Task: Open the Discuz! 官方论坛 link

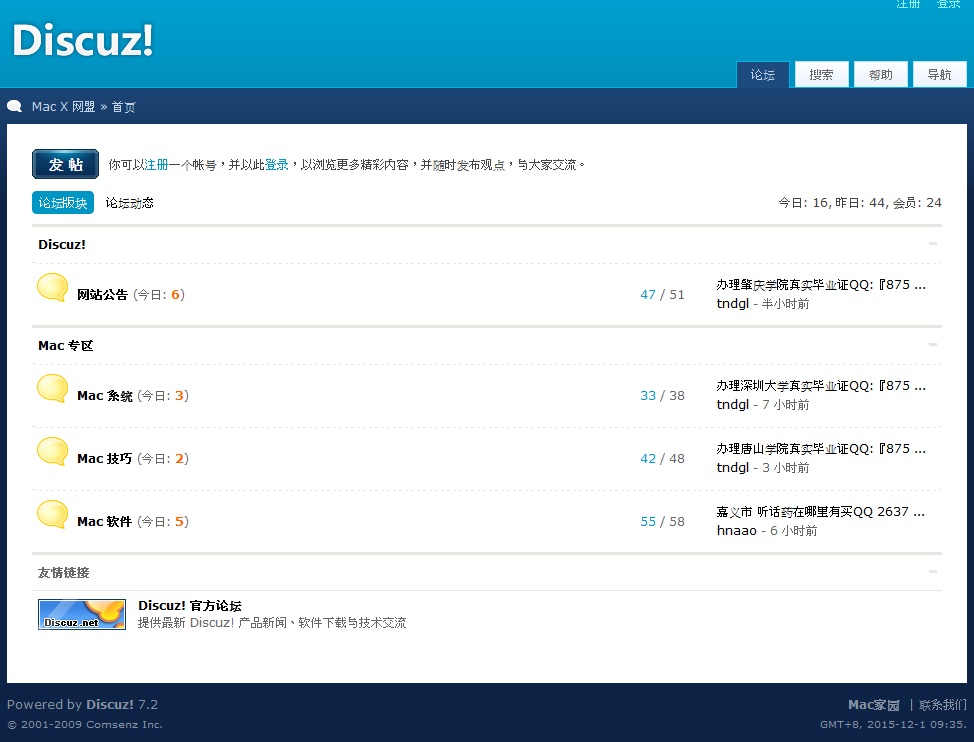Action: point(190,605)
